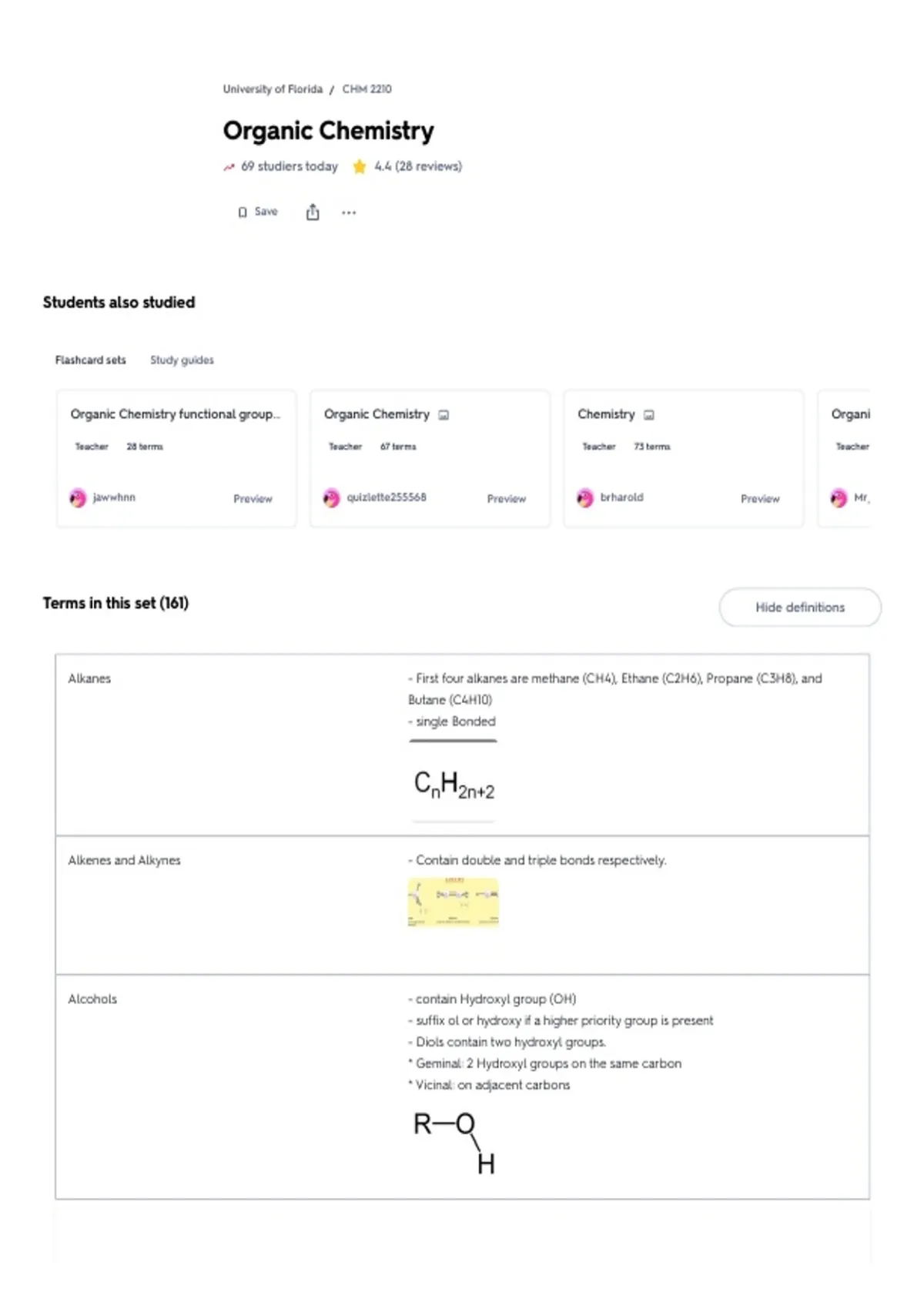Open the CHM 2210 breadcrumb link

click(x=367, y=89)
